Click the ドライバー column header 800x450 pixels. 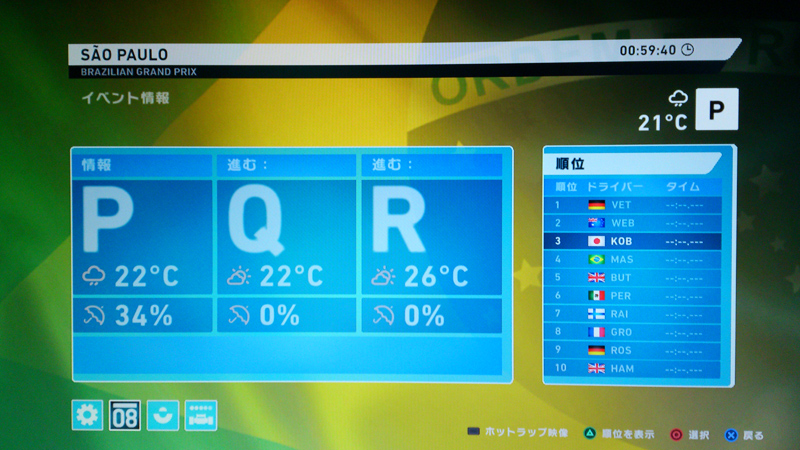[614, 187]
